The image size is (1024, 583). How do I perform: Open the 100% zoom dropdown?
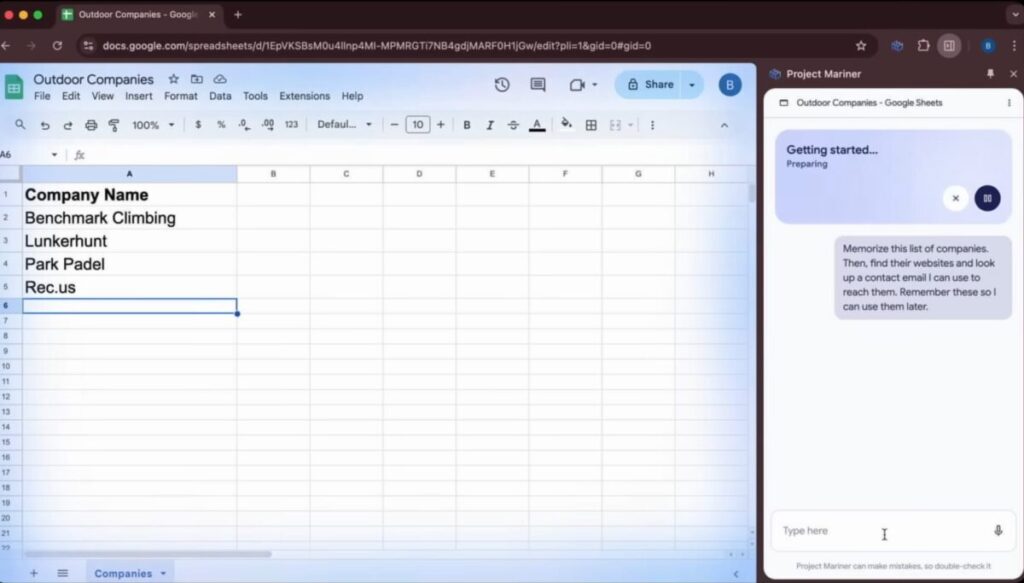pos(153,125)
